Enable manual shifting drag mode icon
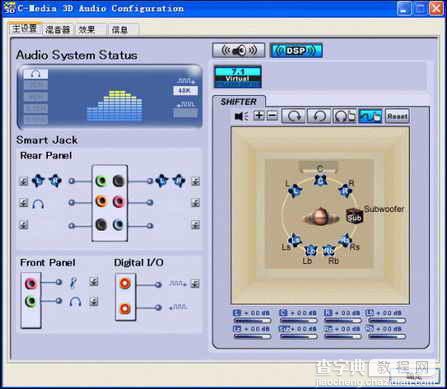The image size is (447, 389). [x=370, y=116]
